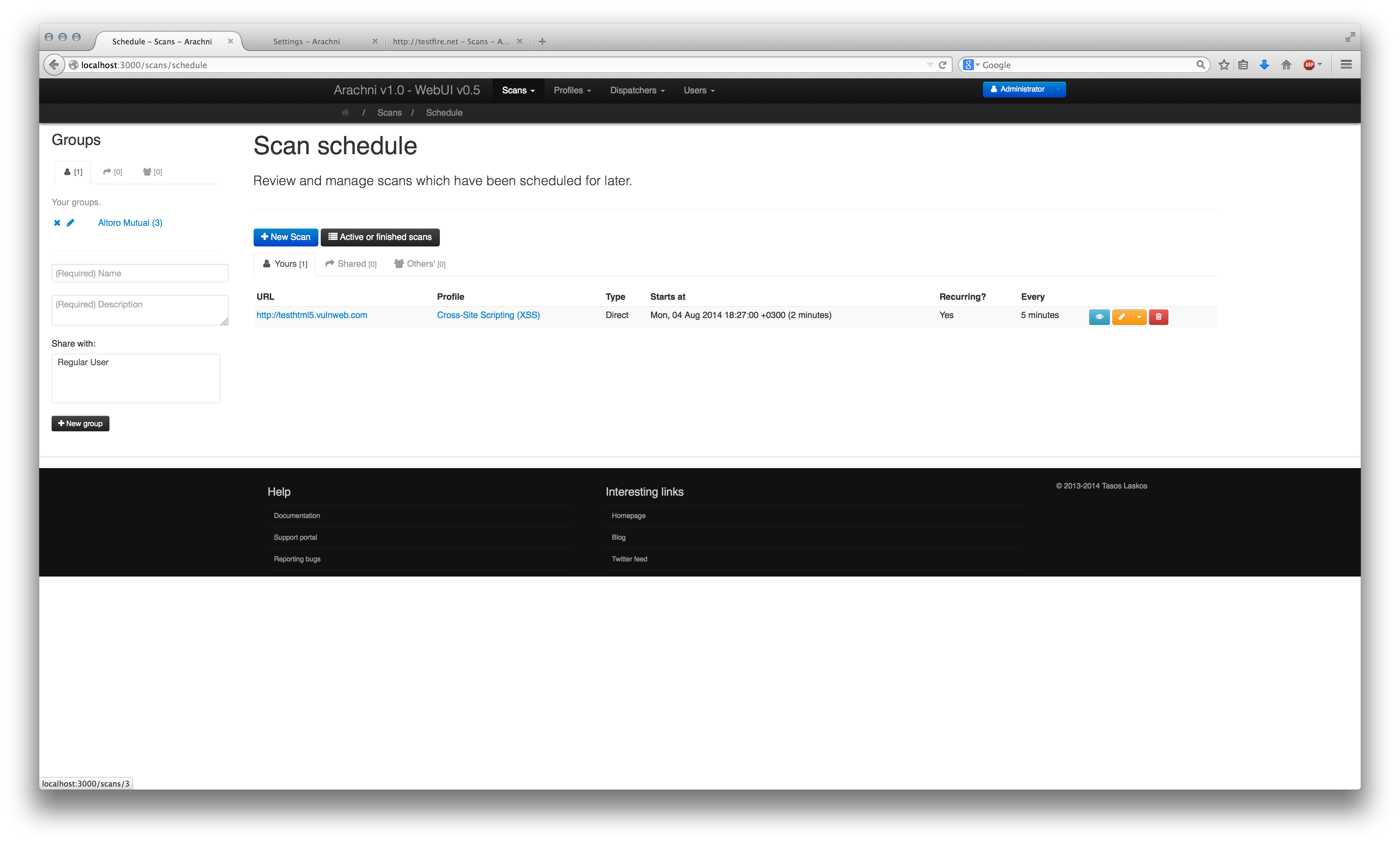The height and width of the screenshot is (844, 1400).
Task: Bookmark the page with the star icon
Action: [x=1223, y=65]
